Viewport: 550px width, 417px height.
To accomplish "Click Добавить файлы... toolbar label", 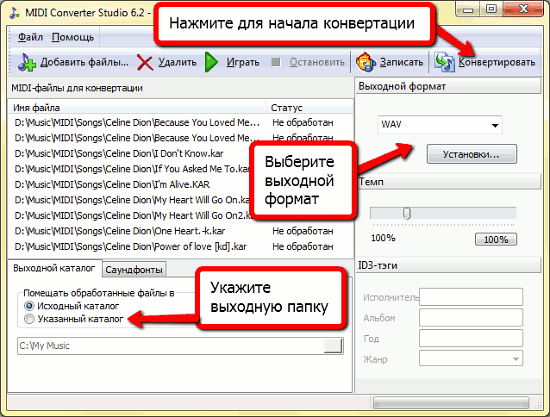I will coord(84,62).
